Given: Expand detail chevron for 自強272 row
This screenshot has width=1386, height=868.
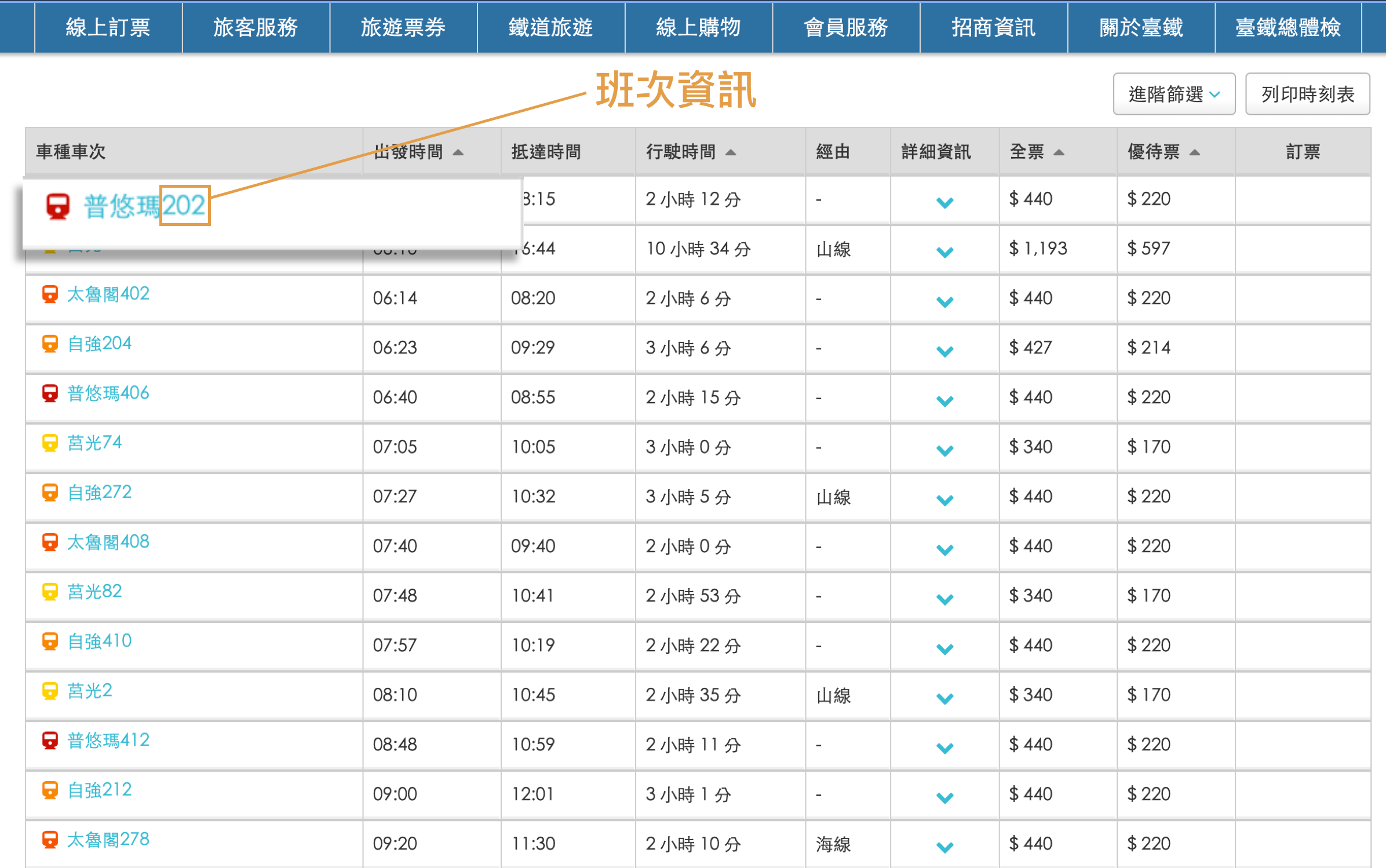Looking at the screenshot, I should pos(944,499).
